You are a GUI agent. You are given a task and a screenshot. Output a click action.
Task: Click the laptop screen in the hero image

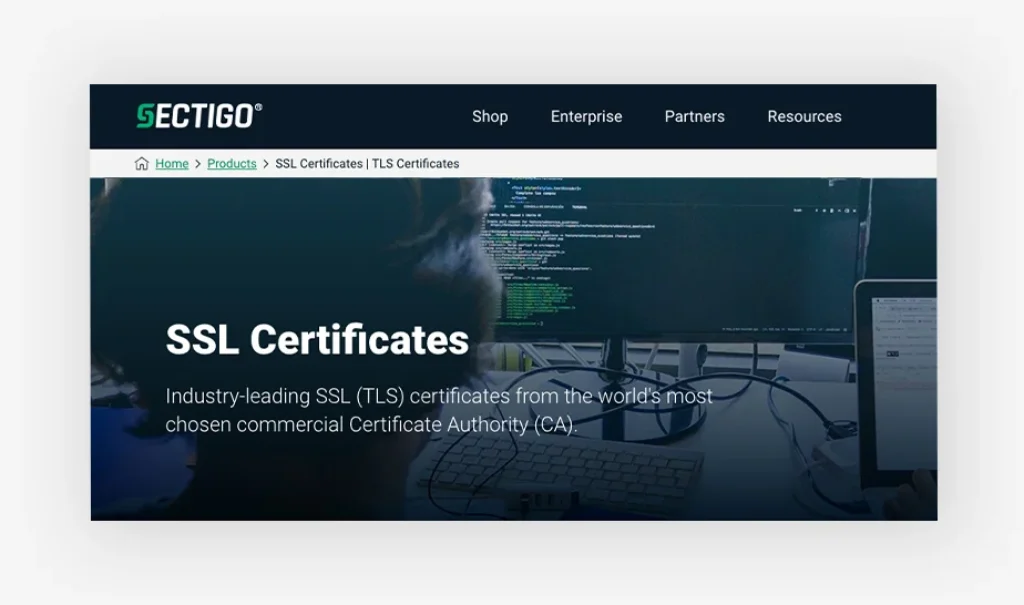click(900, 380)
